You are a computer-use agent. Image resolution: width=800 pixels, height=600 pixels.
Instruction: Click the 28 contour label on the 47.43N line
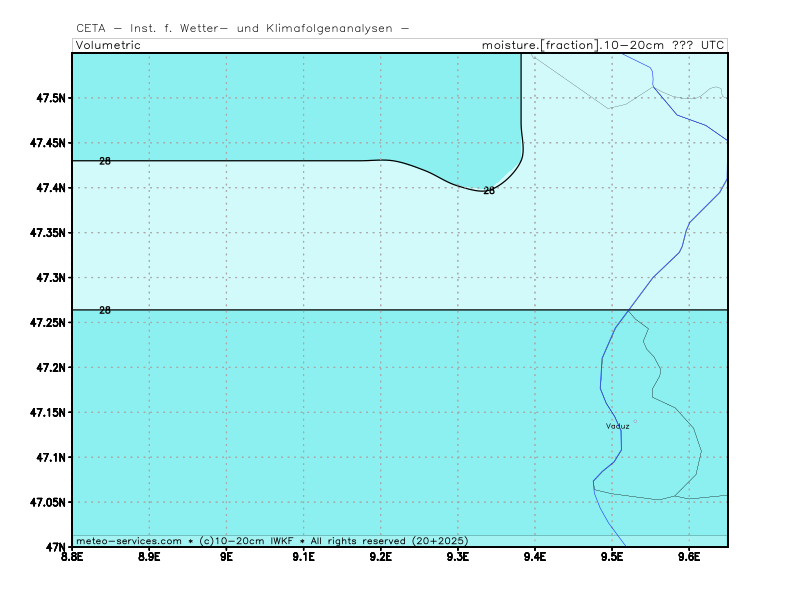105,161
